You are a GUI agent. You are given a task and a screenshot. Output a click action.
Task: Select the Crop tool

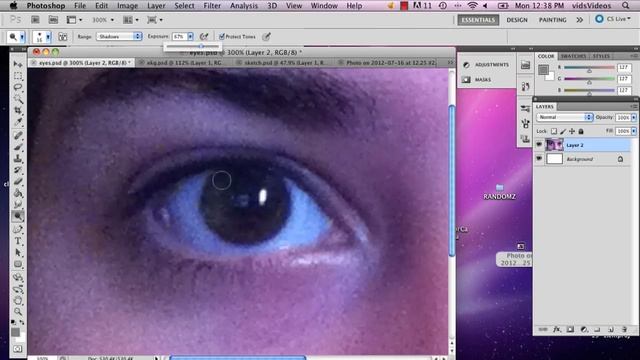pyautogui.click(x=18, y=110)
